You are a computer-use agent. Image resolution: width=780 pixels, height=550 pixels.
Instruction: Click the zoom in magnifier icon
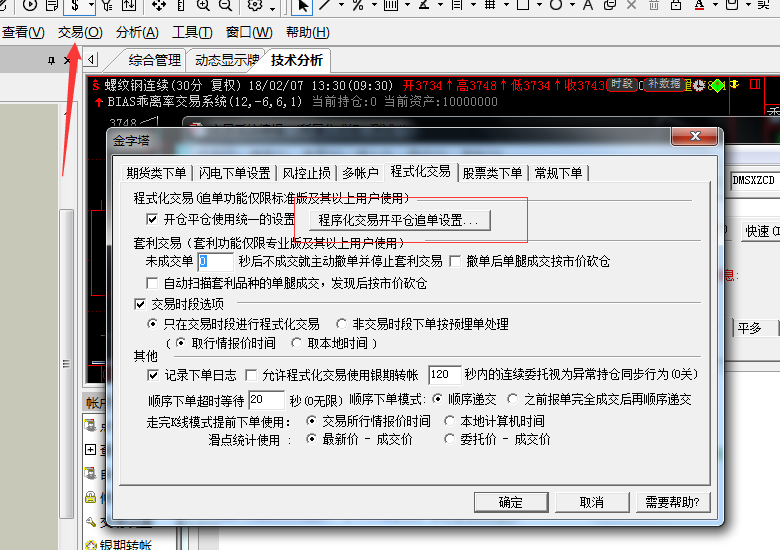tap(202, 5)
